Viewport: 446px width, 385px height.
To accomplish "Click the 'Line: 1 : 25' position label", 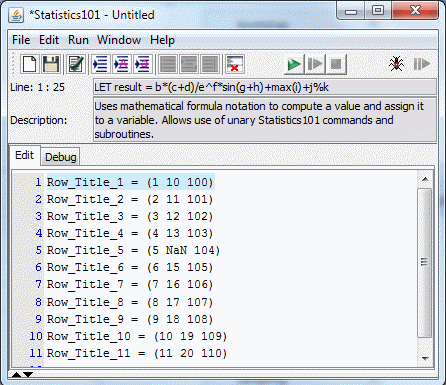I will 37,87.
